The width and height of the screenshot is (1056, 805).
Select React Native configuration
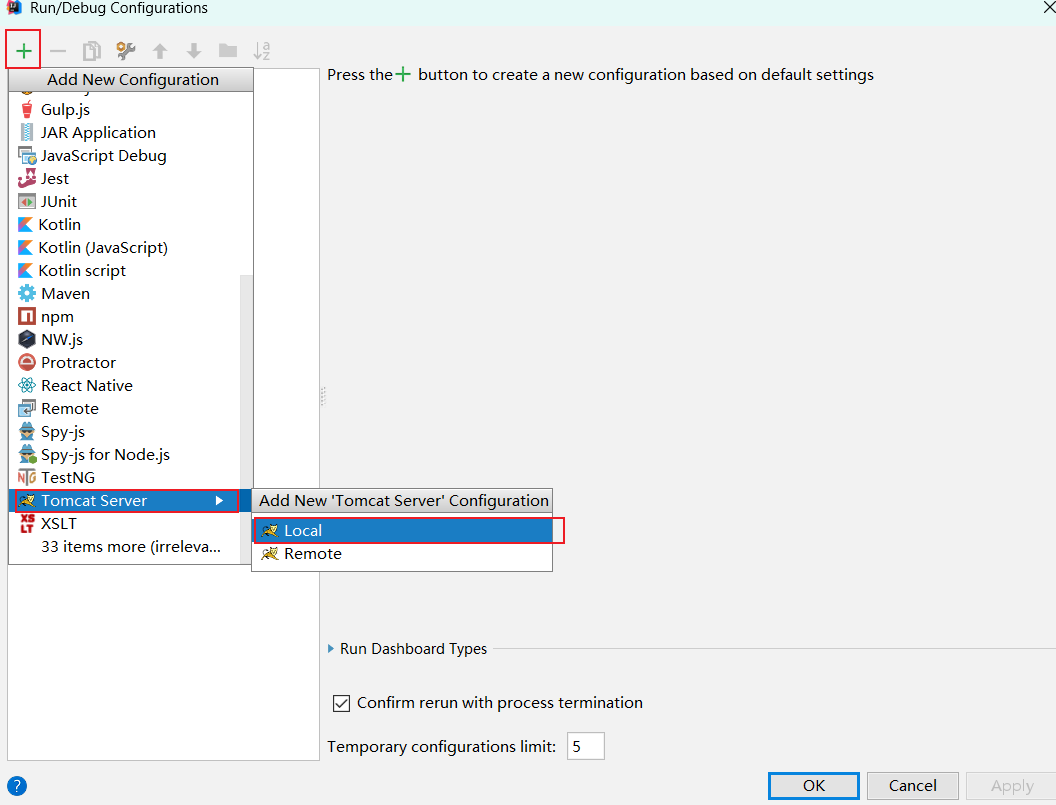[125, 385]
